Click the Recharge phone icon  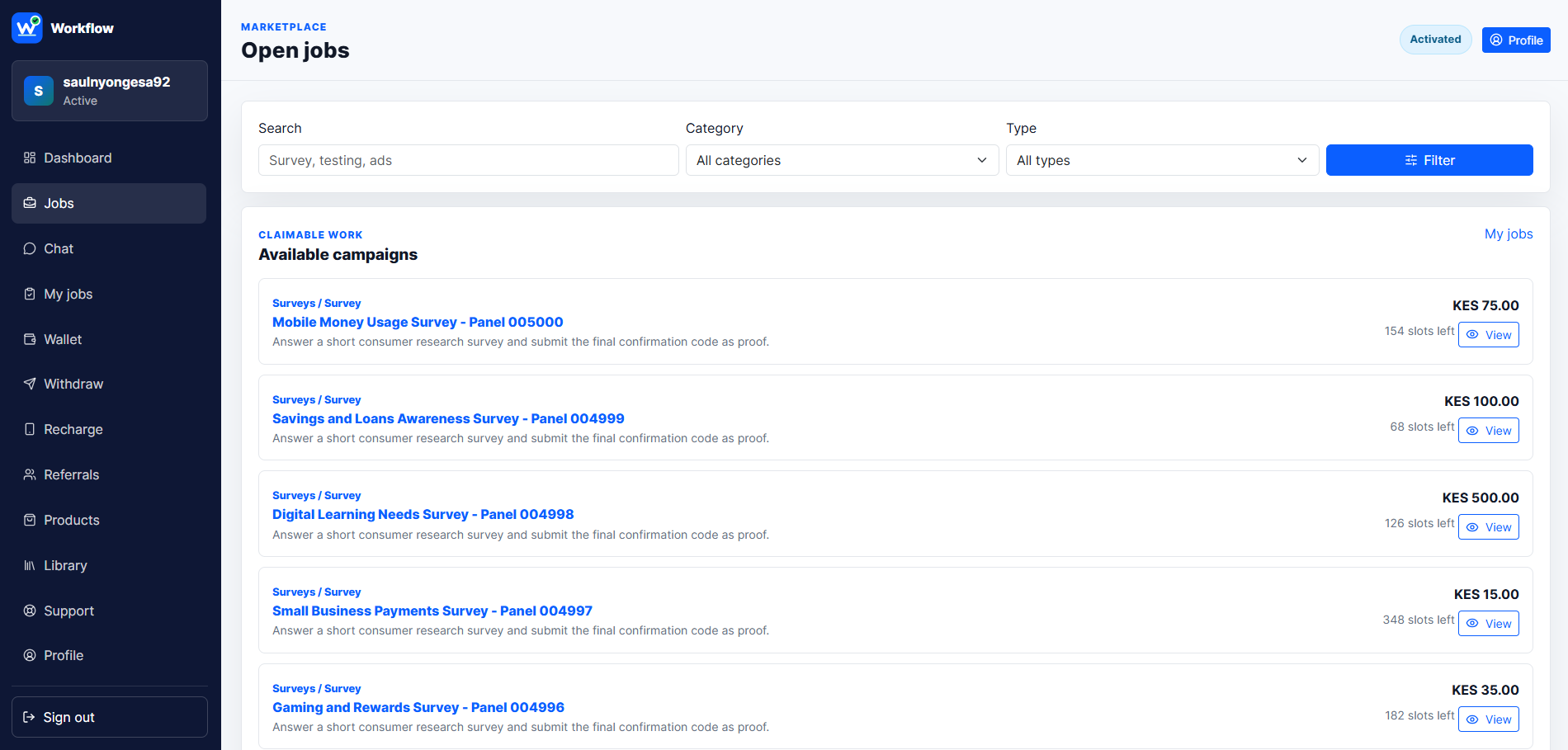[30, 429]
